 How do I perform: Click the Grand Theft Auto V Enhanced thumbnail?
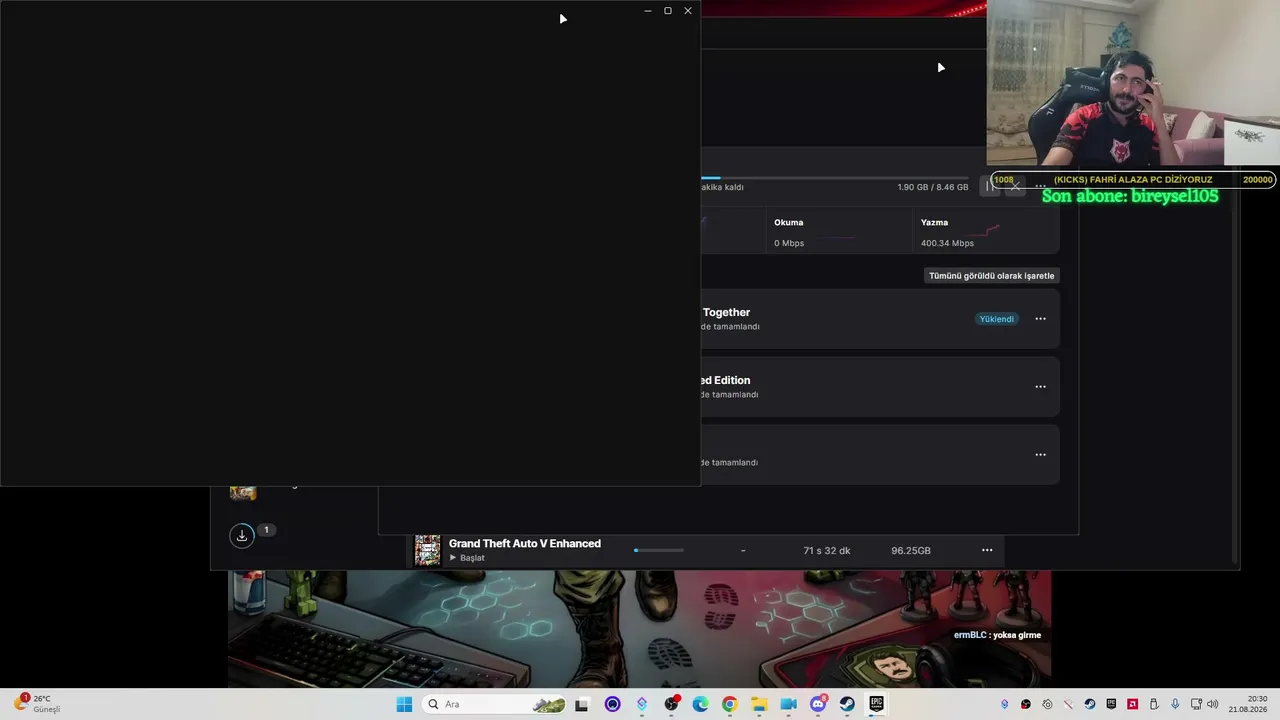428,550
